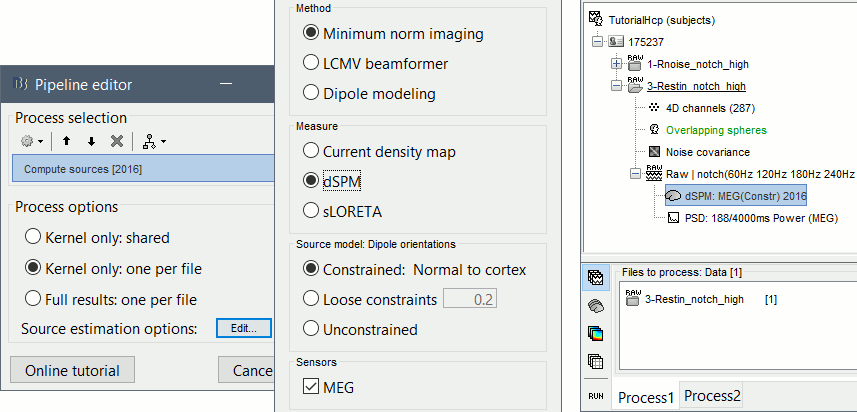Choose sLORETA measure
The height and width of the screenshot is (412, 857).
point(310,210)
